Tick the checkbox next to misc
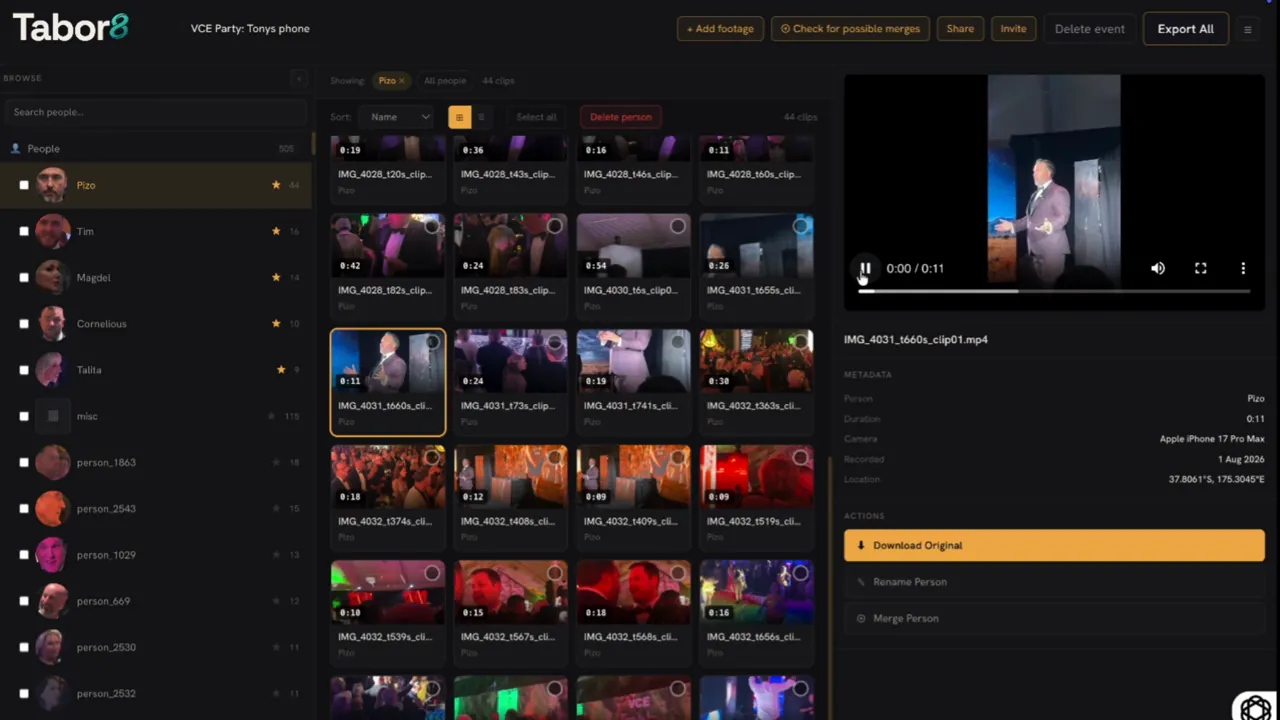The width and height of the screenshot is (1280, 720). (x=24, y=416)
